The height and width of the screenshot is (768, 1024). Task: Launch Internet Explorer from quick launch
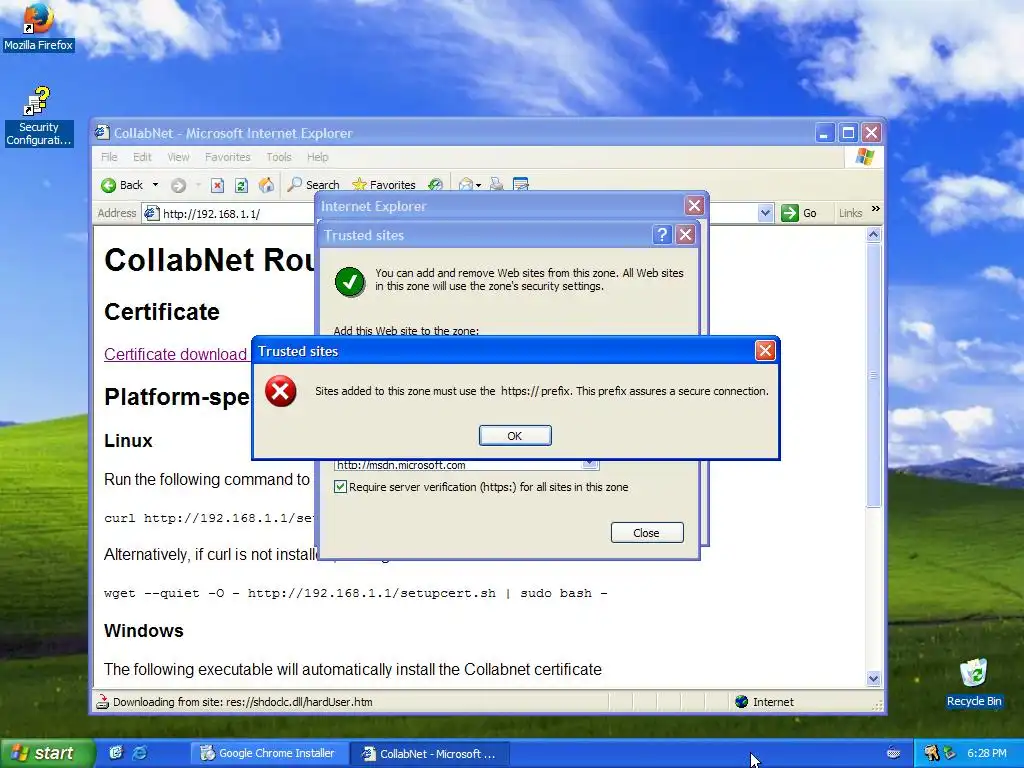(140, 753)
